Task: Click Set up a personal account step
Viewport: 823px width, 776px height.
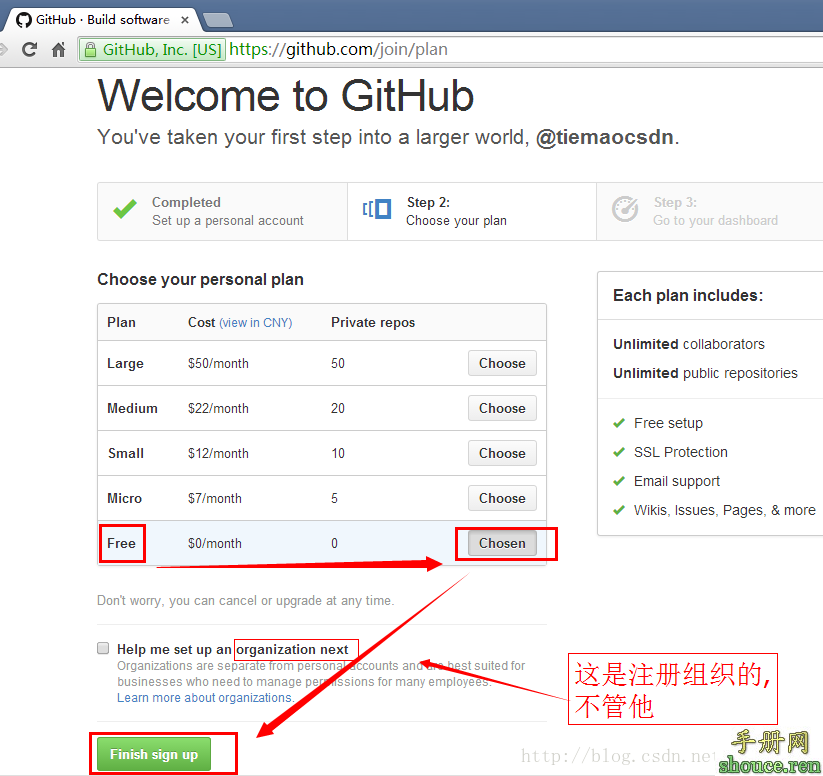Action: click(228, 221)
